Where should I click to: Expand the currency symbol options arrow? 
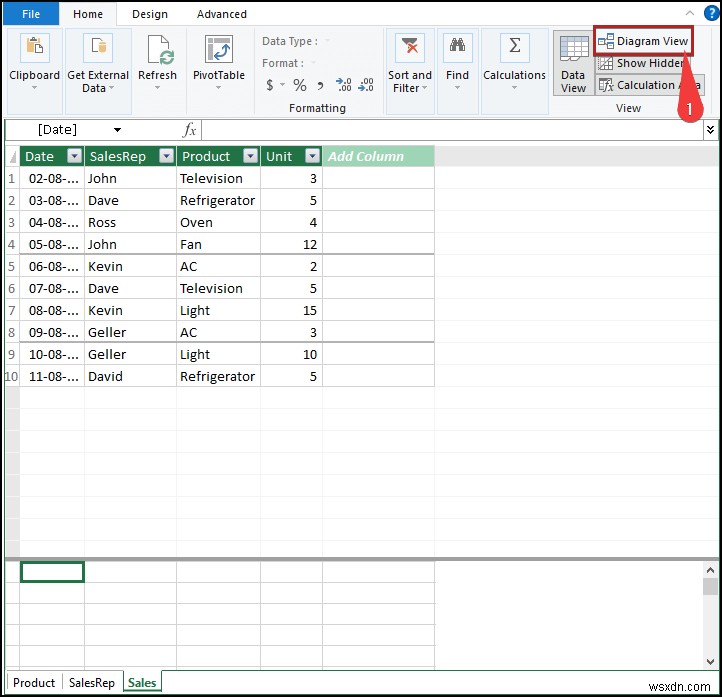click(x=282, y=85)
